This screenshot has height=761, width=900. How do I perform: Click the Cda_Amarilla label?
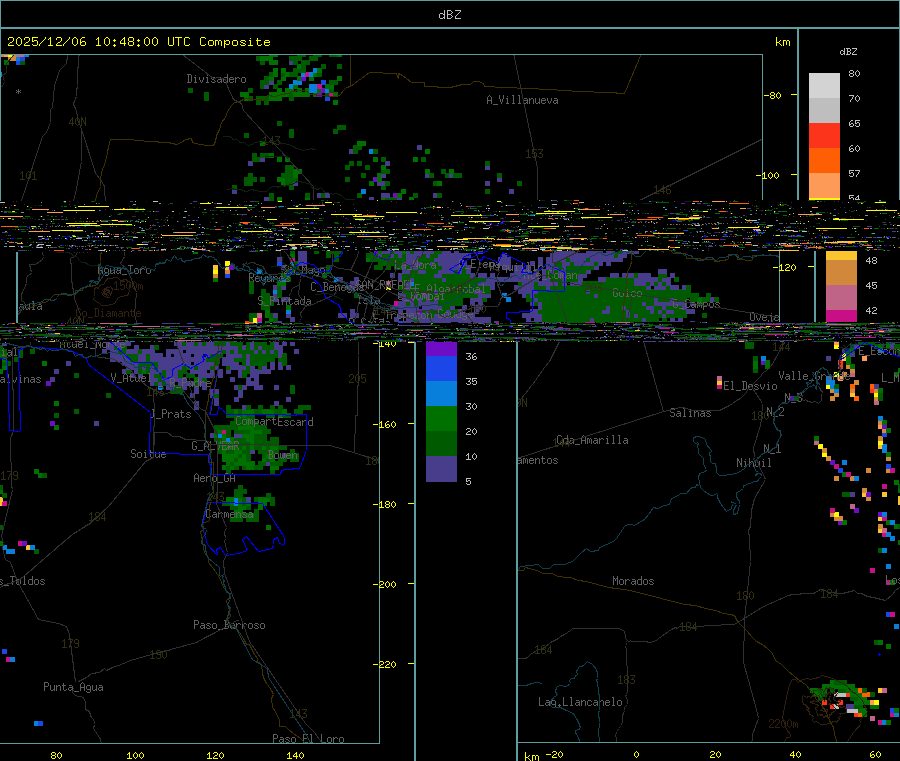592,440
